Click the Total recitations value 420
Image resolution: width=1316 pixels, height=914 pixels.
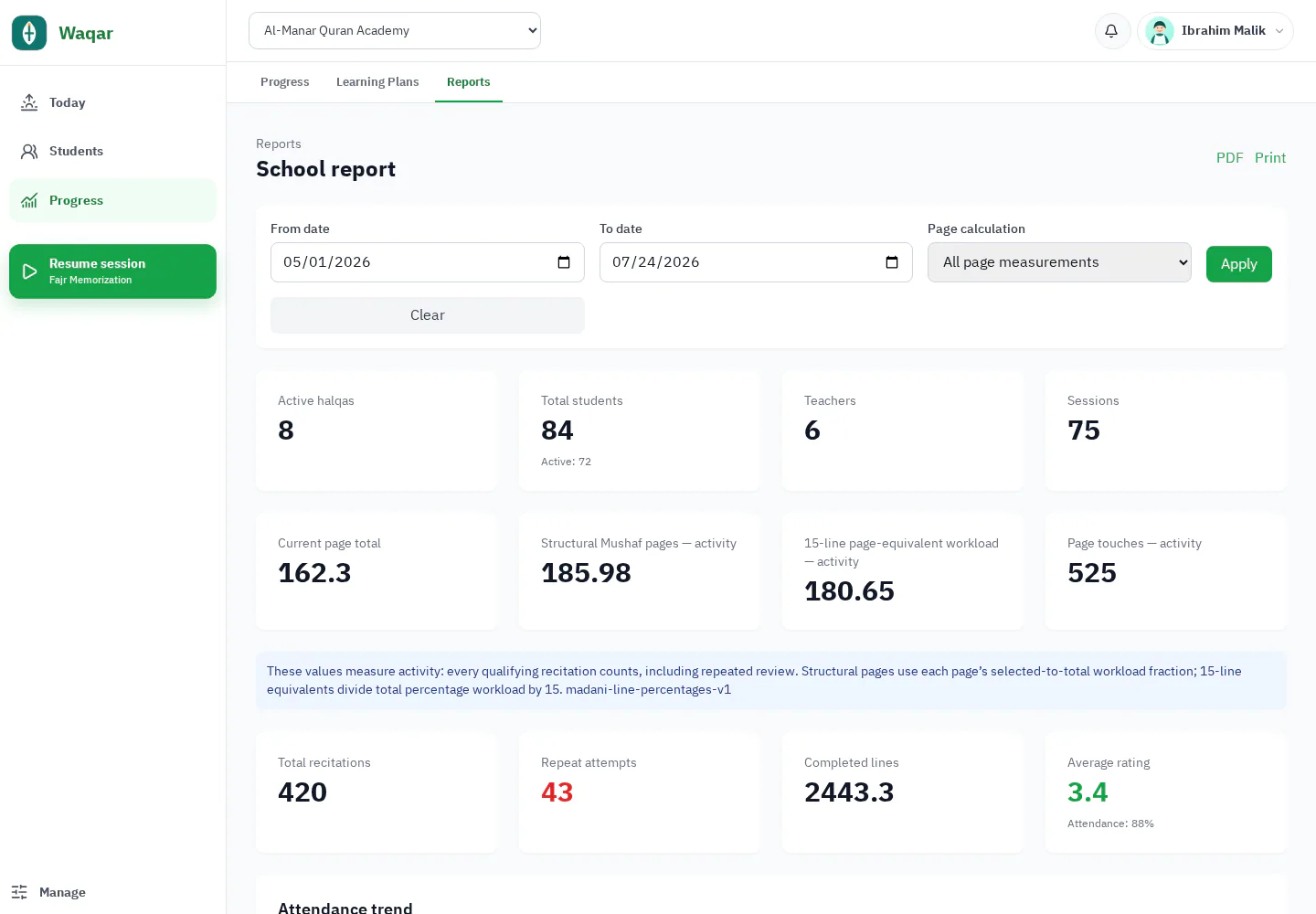[x=302, y=792]
